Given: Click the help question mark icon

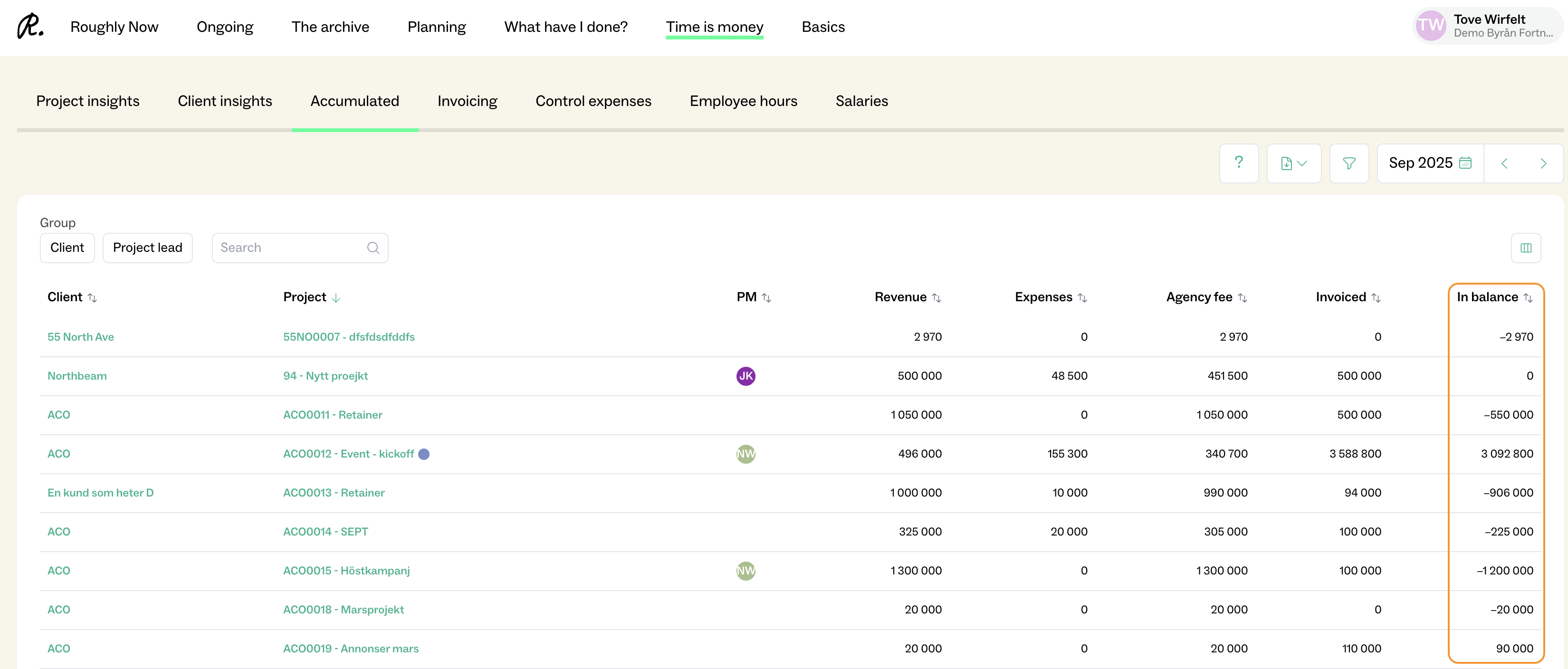Looking at the screenshot, I should 1238,162.
